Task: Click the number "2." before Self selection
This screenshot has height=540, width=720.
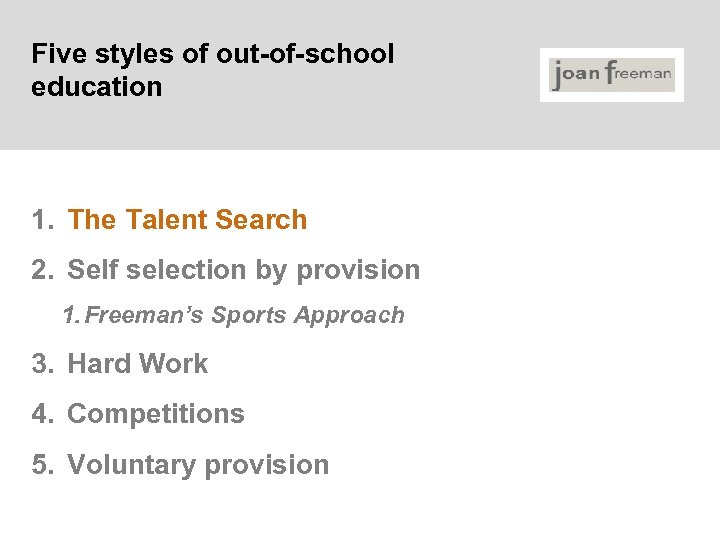Action: coord(42,270)
